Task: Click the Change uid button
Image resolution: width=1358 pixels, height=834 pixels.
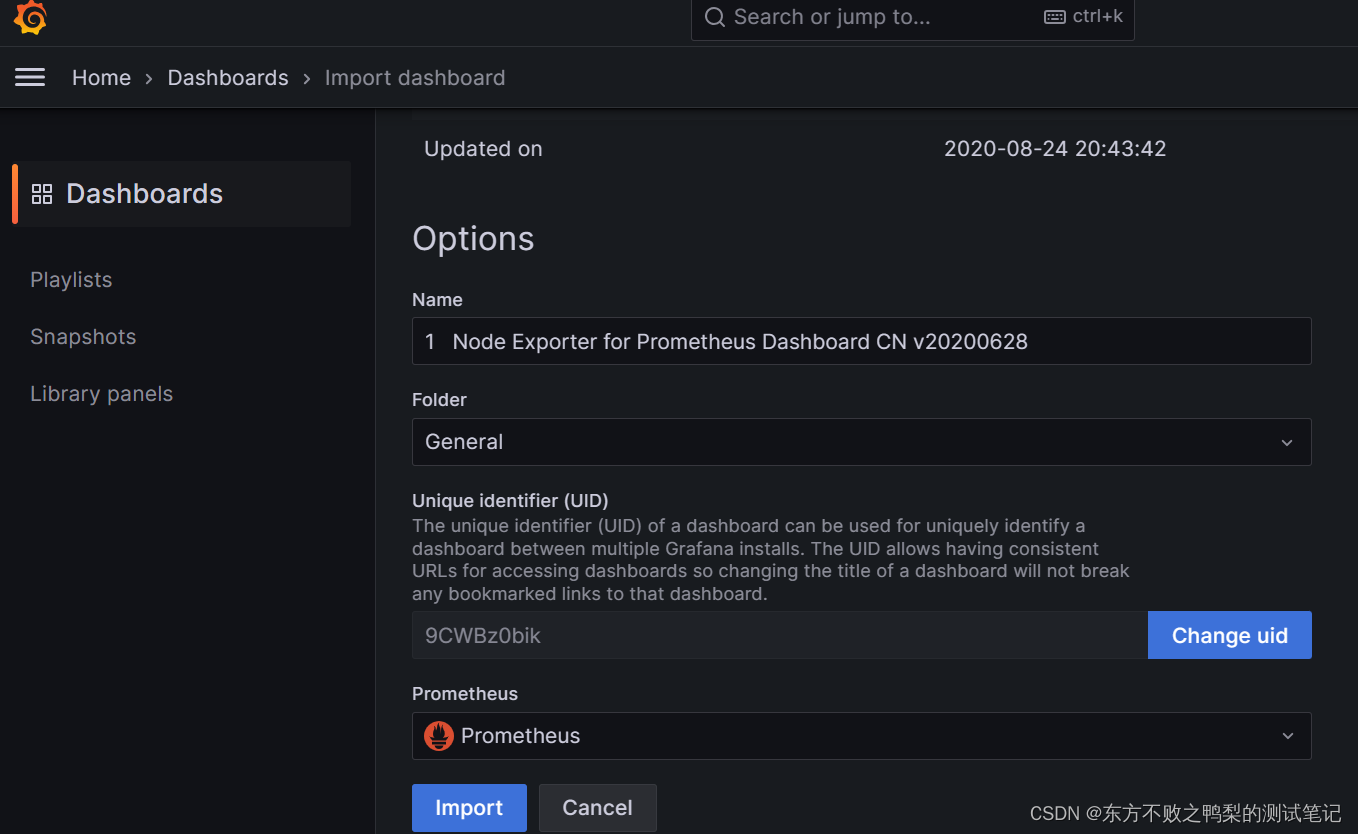Action: tap(1229, 635)
